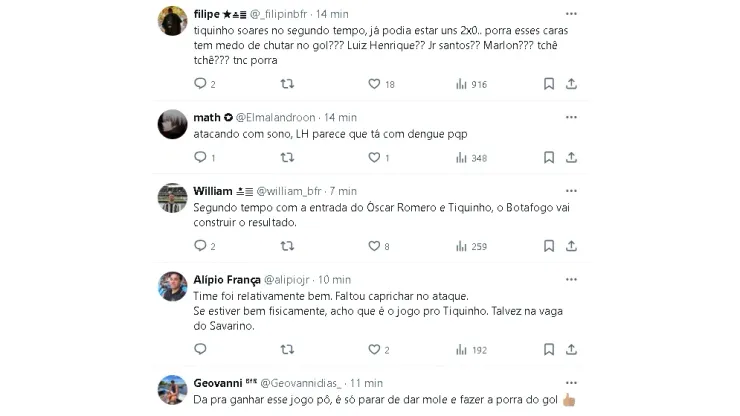Viewport: 740px width, 416px height.
Task: Reply to filipe's tweet
Action: pos(199,84)
